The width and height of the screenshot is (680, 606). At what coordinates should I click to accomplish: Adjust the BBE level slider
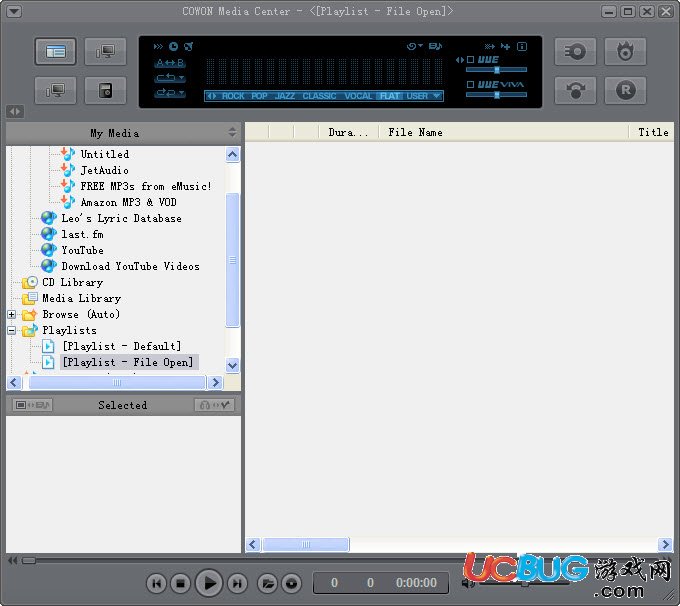tap(497, 70)
